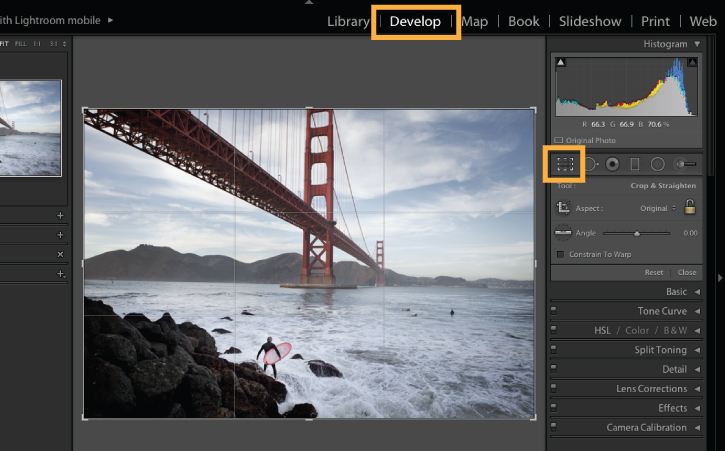Screen dimensions: 725x451
Task: Expand the Split Toning panel
Action: [697, 350]
